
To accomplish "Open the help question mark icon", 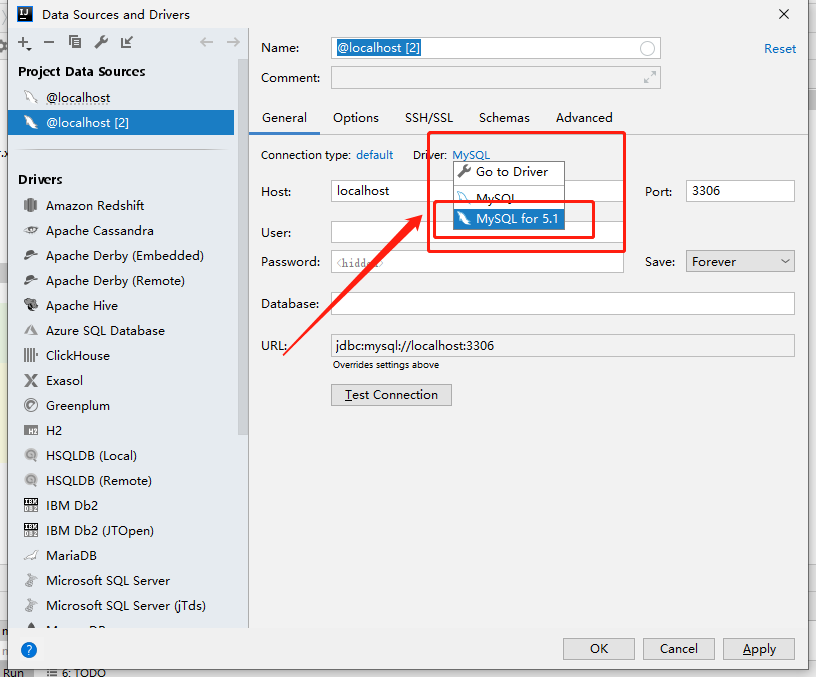I will [29, 649].
